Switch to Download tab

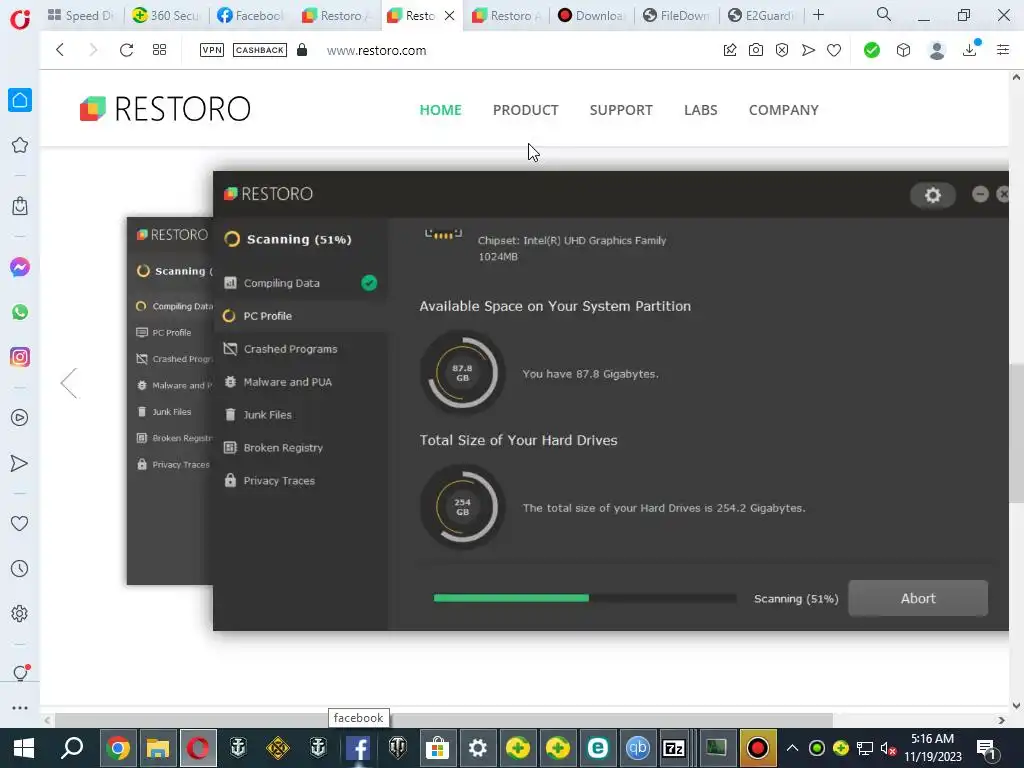[592, 15]
